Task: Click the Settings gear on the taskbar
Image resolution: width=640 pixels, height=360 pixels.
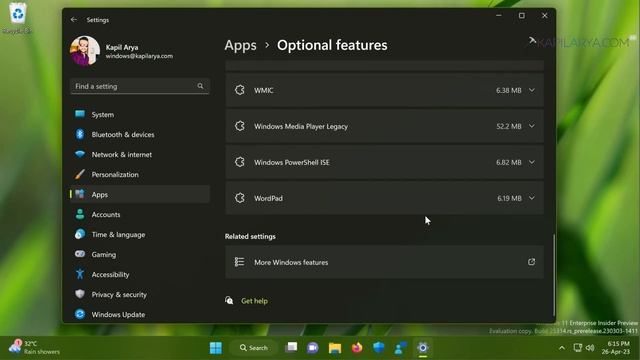Action: click(423, 348)
